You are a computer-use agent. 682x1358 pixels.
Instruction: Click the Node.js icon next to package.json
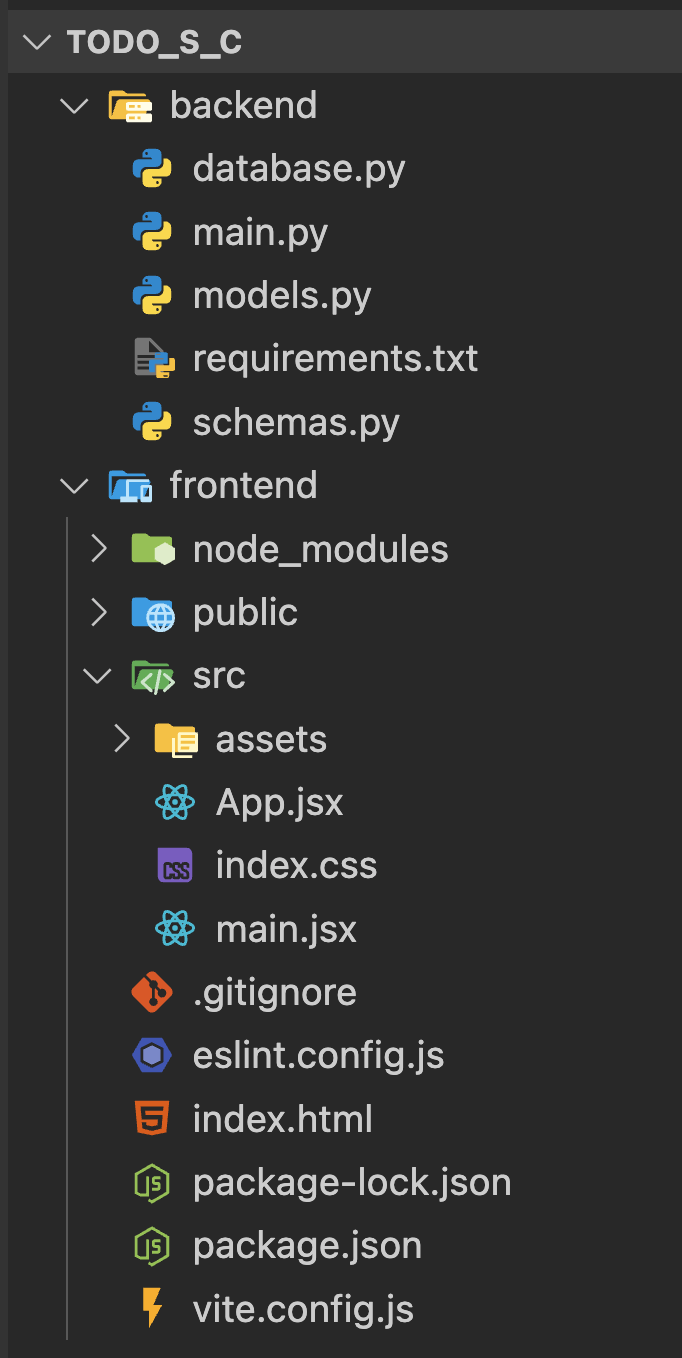click(x=152, y=1246)
